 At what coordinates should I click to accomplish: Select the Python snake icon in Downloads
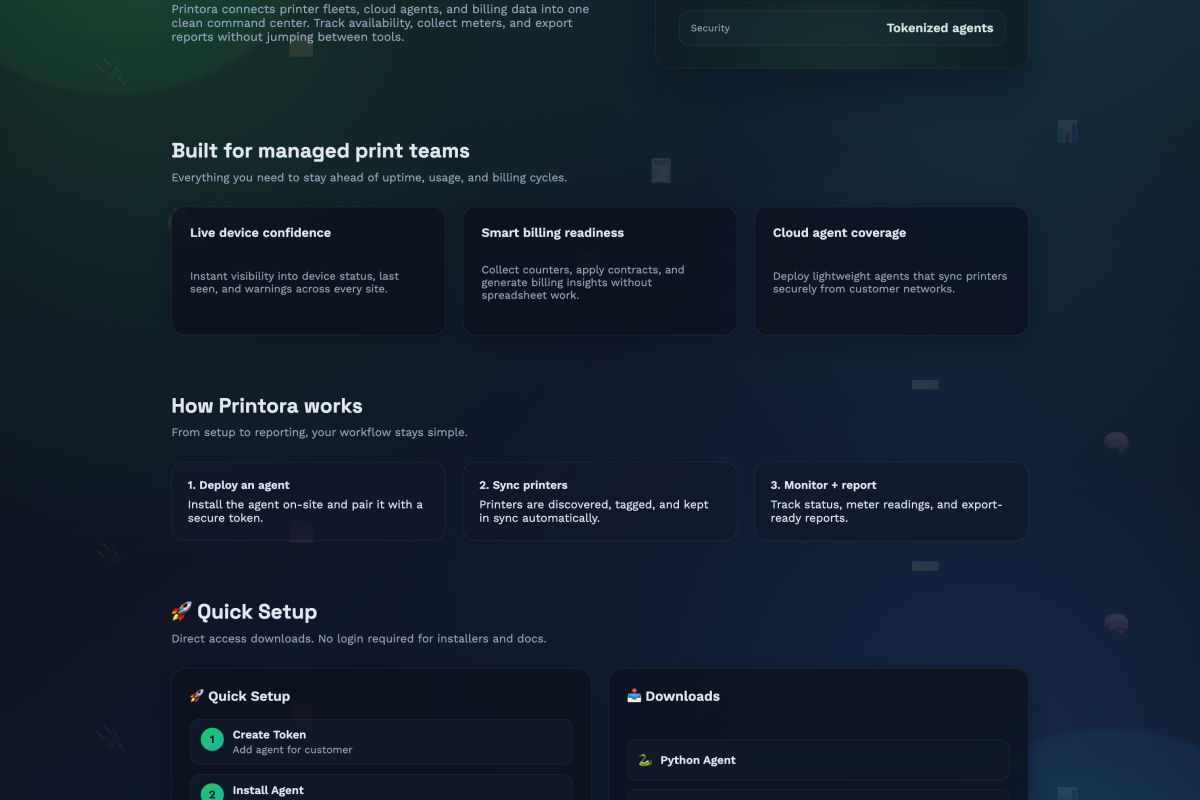point(645,760)
